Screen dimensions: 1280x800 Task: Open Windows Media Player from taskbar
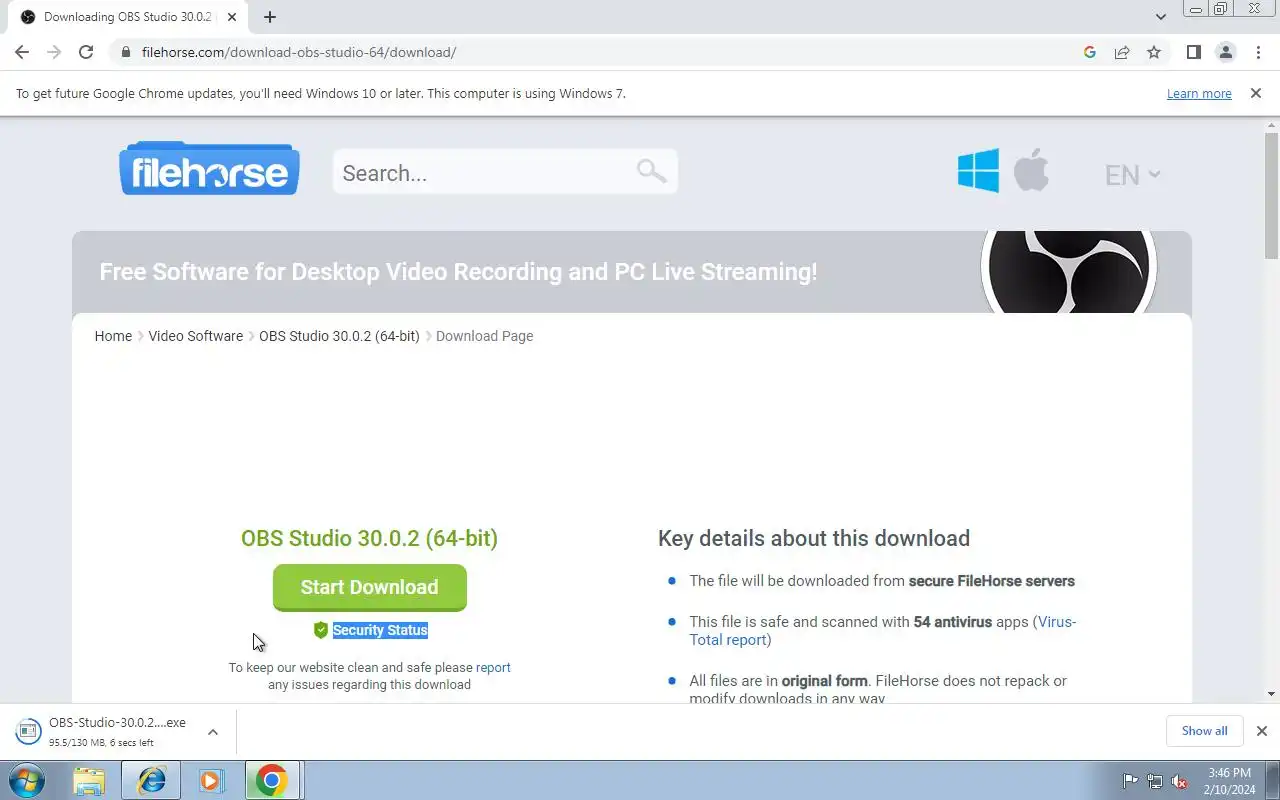pos(211,780)
